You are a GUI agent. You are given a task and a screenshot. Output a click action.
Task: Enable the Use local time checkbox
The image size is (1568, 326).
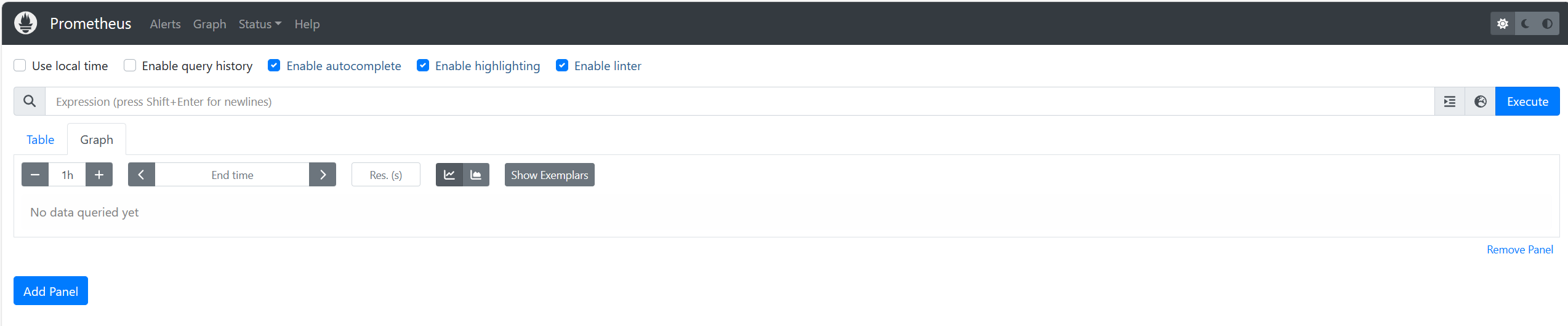(20, 66)
